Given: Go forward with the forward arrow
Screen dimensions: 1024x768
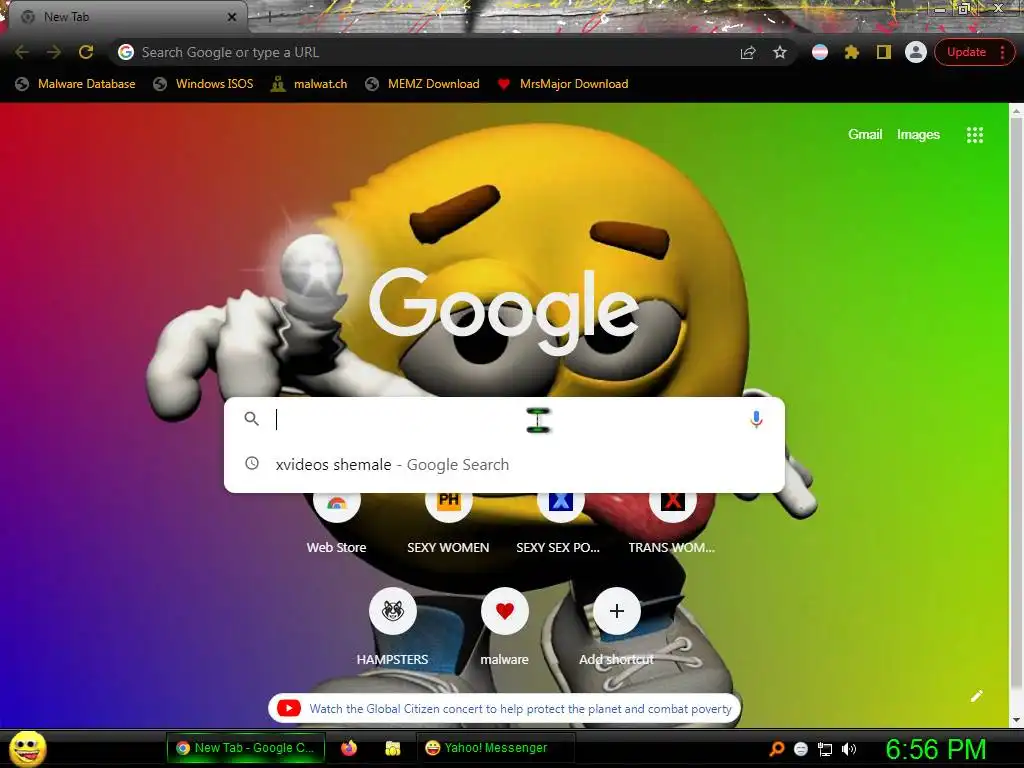Looking at the screenshot, I should tap(54, 52).
